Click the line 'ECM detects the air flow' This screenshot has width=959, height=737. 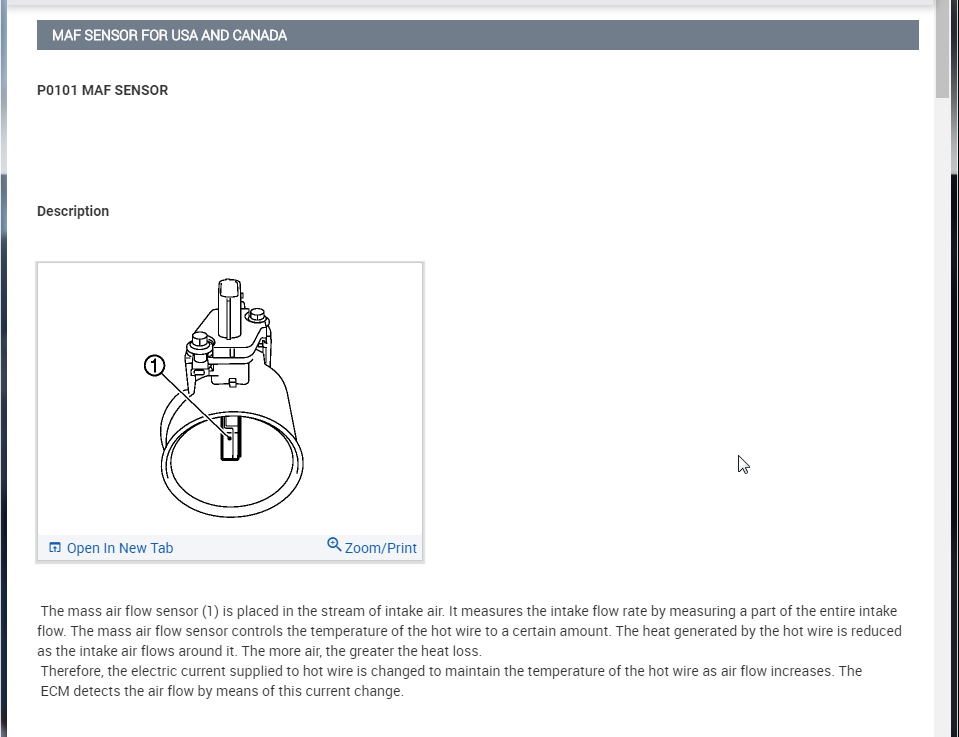point(222,691)
